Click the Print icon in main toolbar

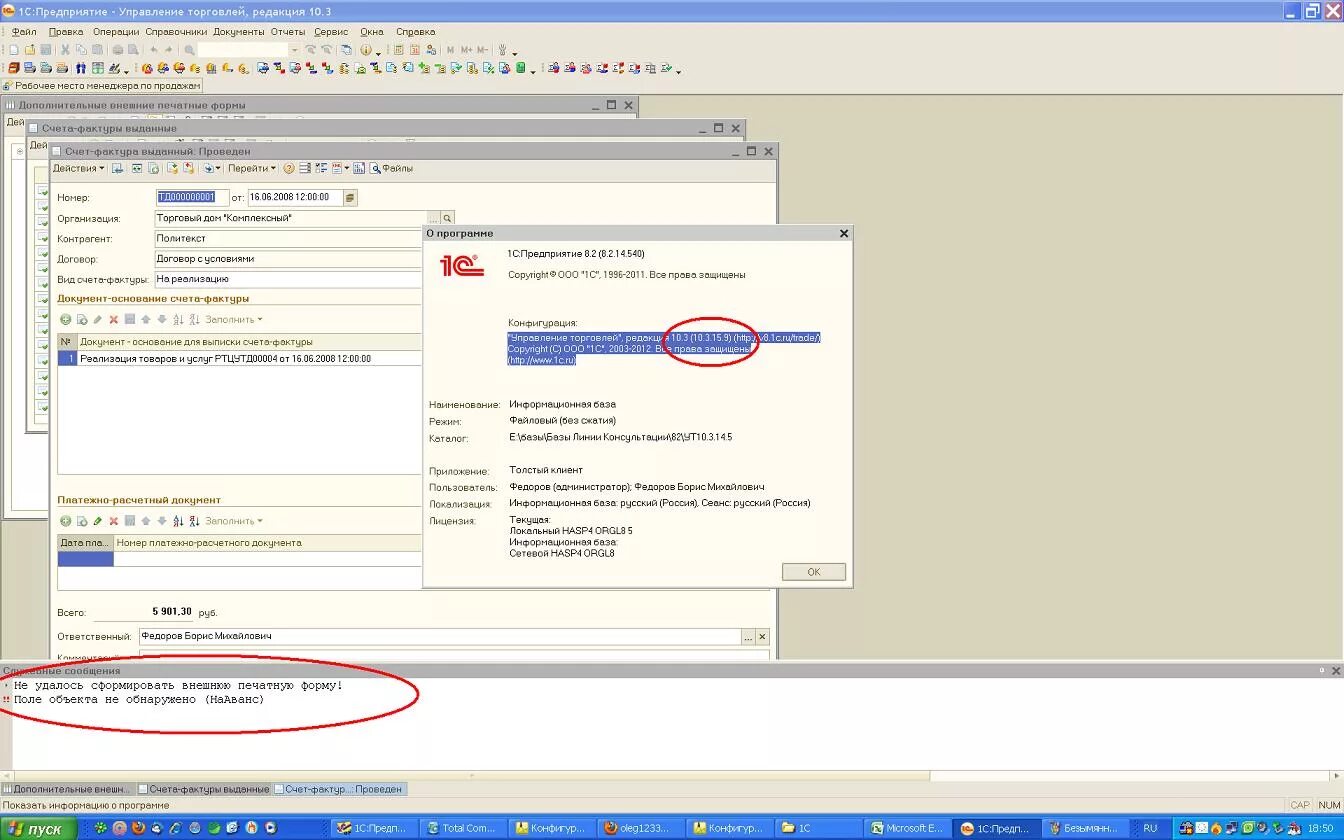click(117, 50)
